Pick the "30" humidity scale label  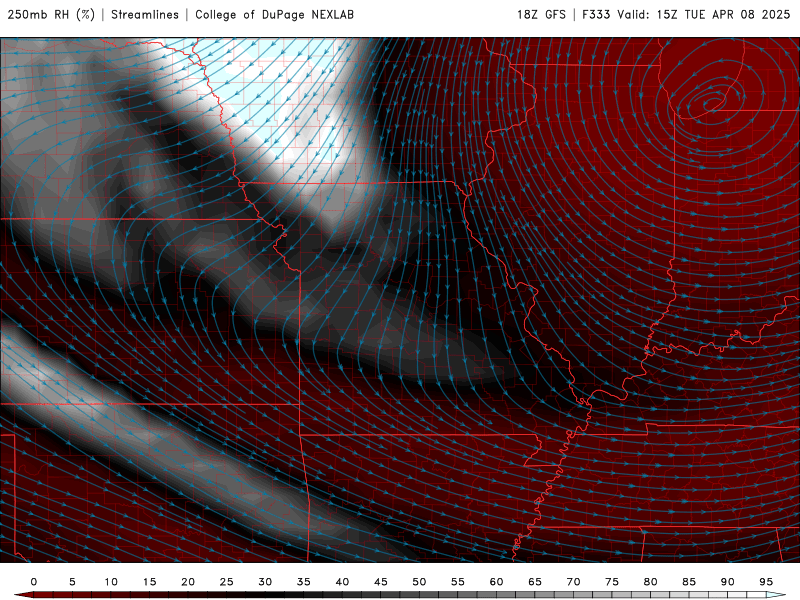pos(265,582)
